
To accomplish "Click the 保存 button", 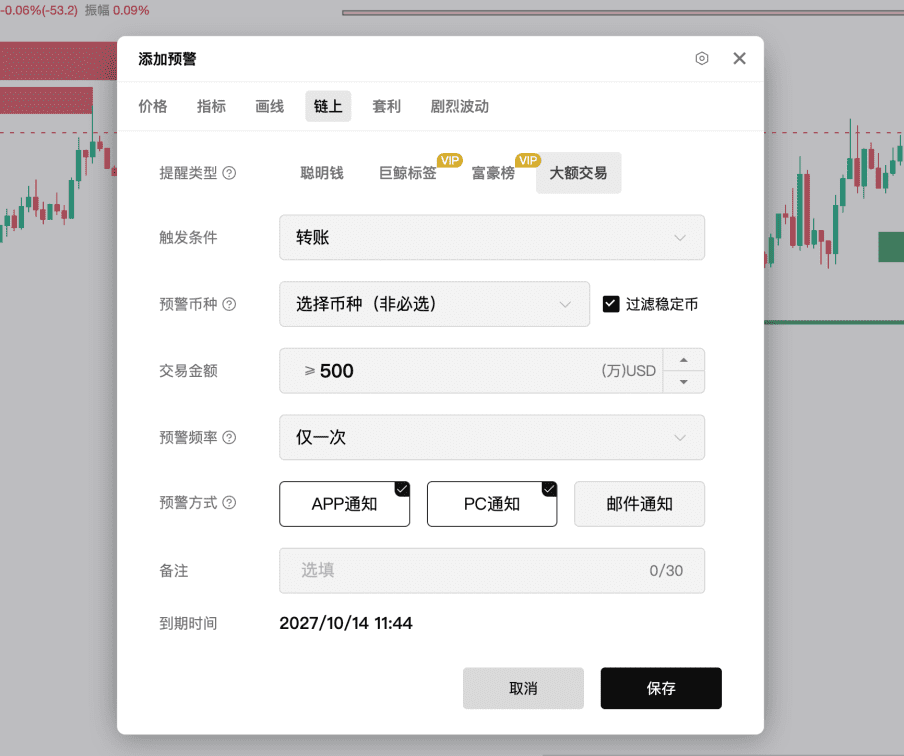I will (661, 688).
